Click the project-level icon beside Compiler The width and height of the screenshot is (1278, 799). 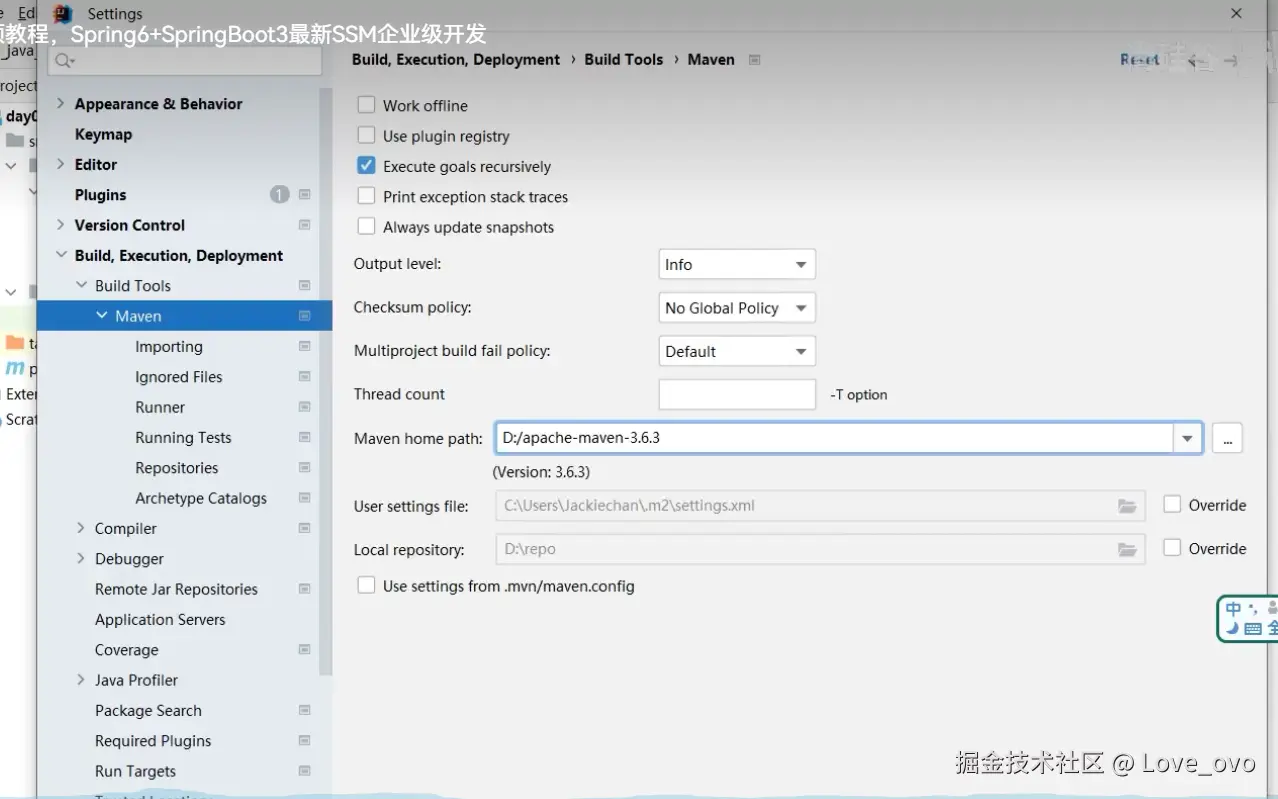click(305, 528)
